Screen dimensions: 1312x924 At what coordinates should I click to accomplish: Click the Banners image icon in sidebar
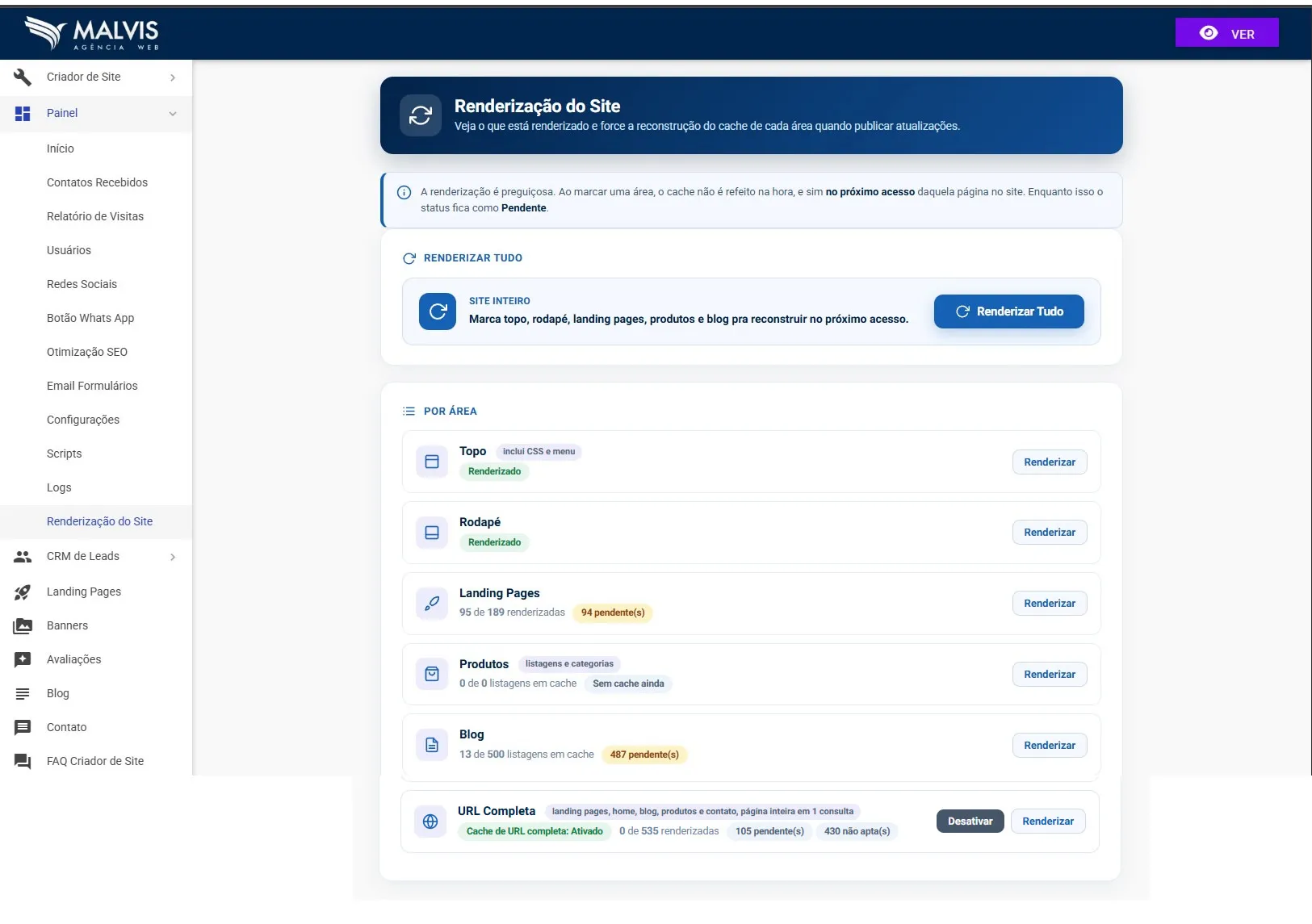[23, 625]
